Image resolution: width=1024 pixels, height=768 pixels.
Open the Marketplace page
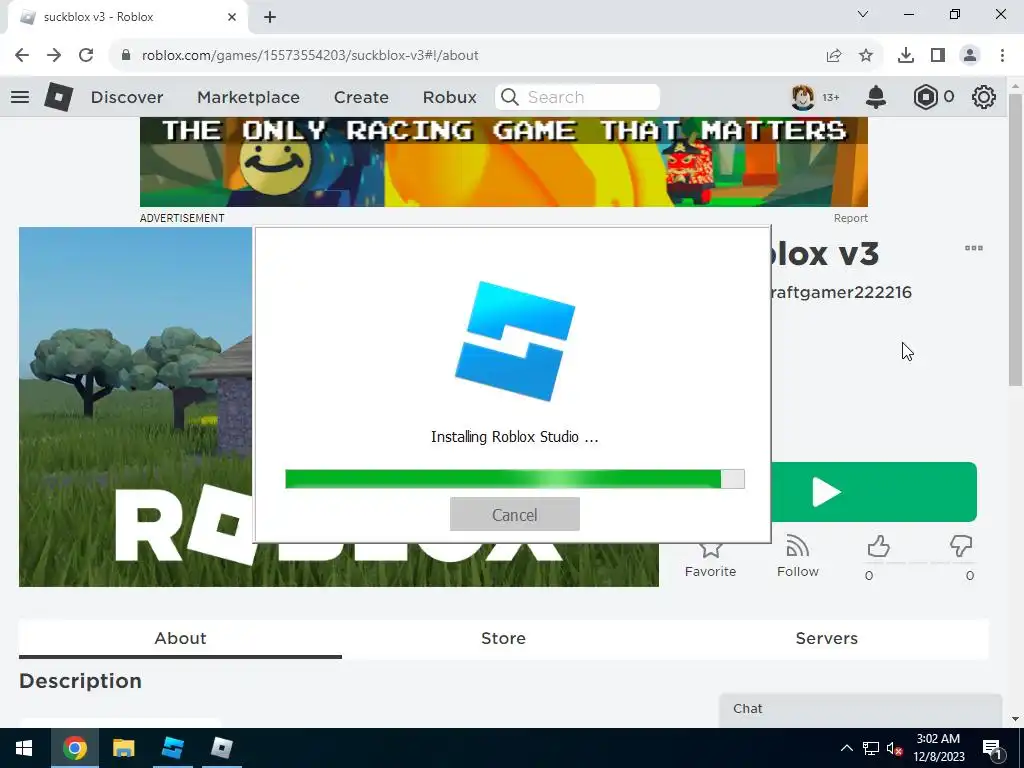click(248, 97)
